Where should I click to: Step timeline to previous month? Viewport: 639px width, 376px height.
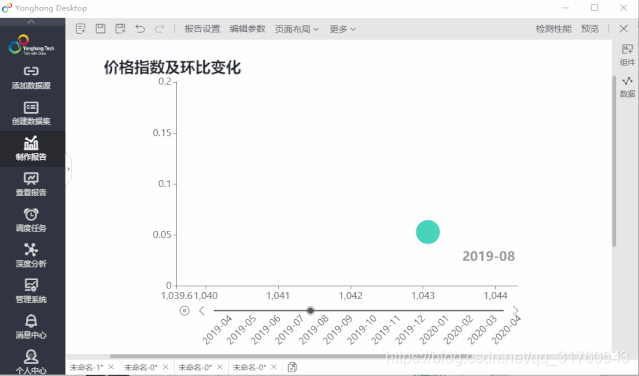pos(202,311)
